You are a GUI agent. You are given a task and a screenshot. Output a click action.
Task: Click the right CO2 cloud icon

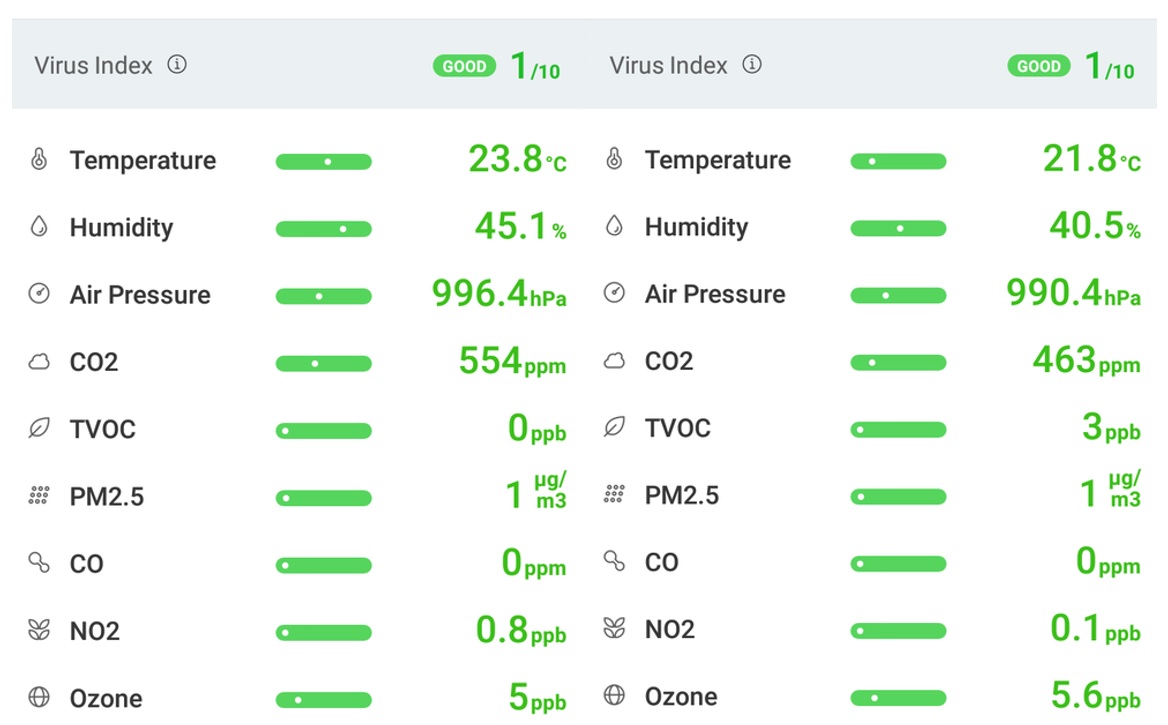[614, 361]
